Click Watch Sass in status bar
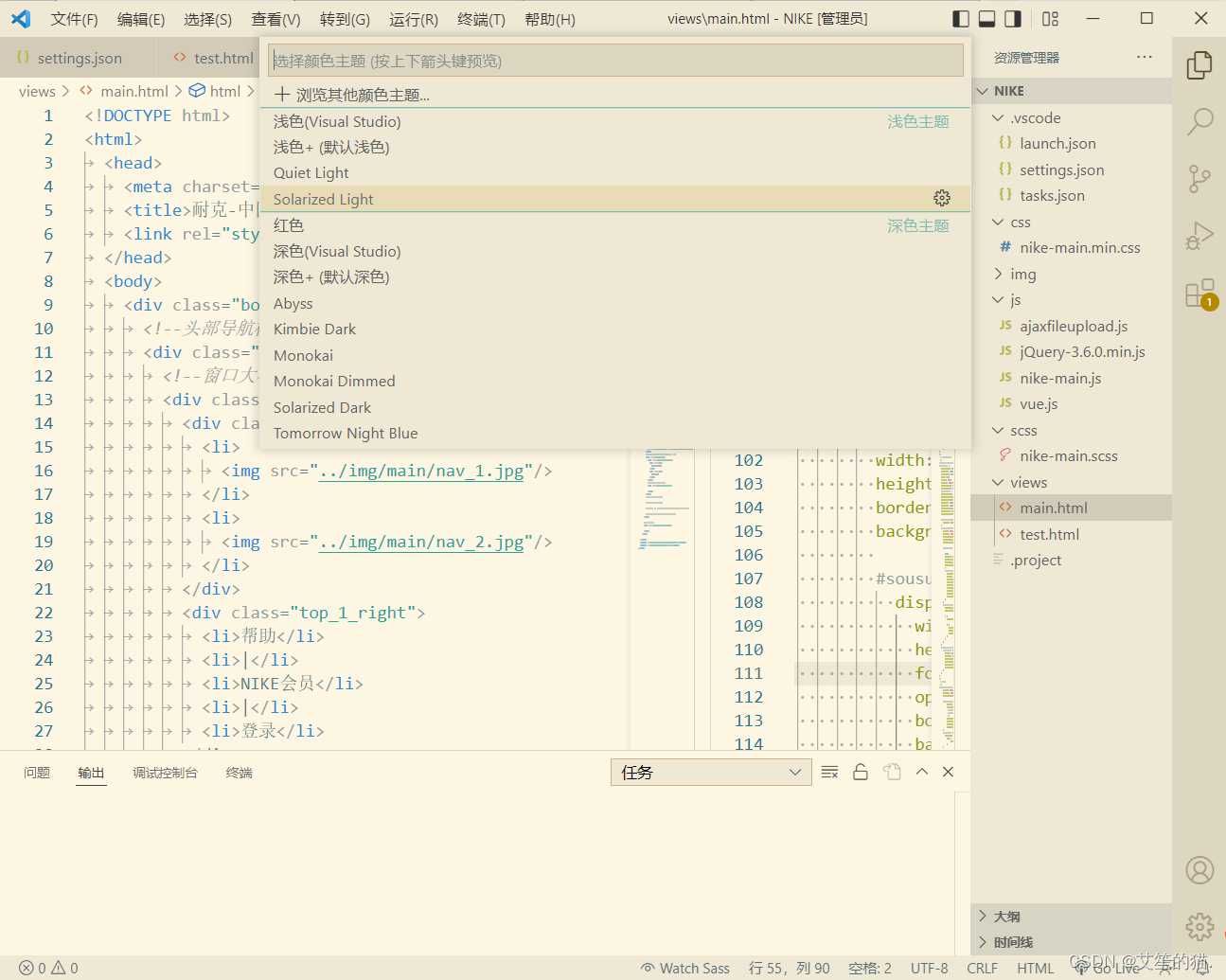Viewport: 1226px width, 980px height. tap(685, 968)
